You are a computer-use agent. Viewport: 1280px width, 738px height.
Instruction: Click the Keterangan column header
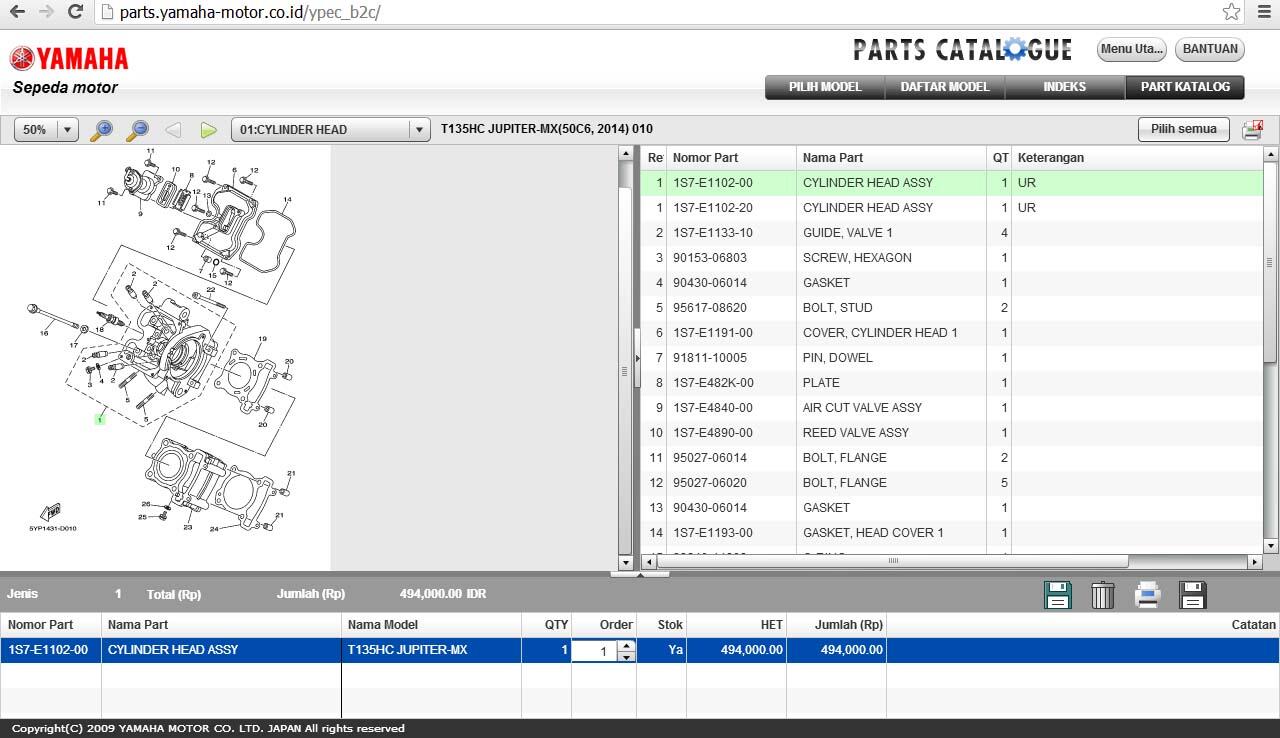click(1137, 158)
